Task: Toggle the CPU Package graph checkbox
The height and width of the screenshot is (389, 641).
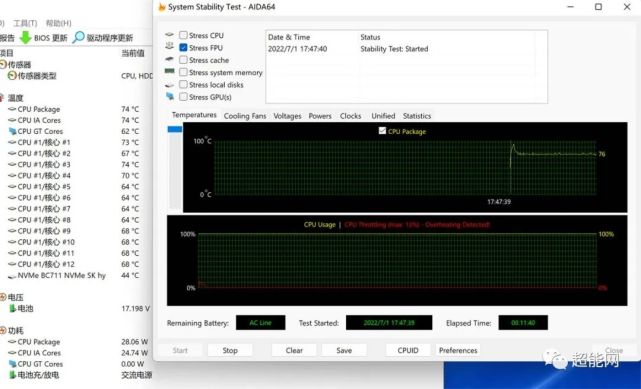Action: [382, 131]
